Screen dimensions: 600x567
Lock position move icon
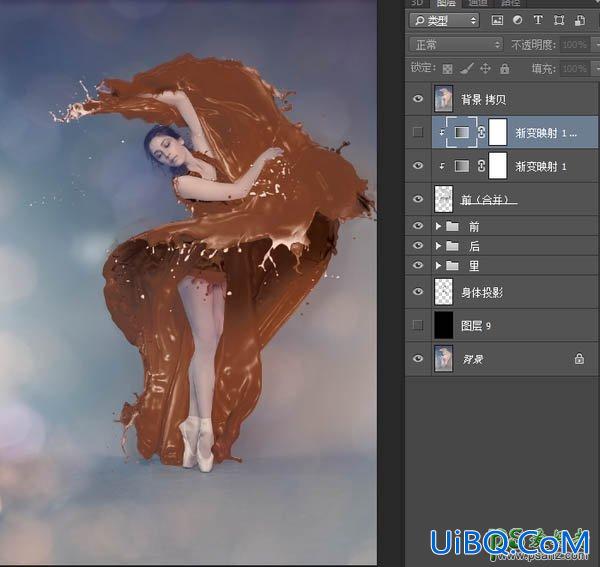pyautogui.click(x=485, y=68)
